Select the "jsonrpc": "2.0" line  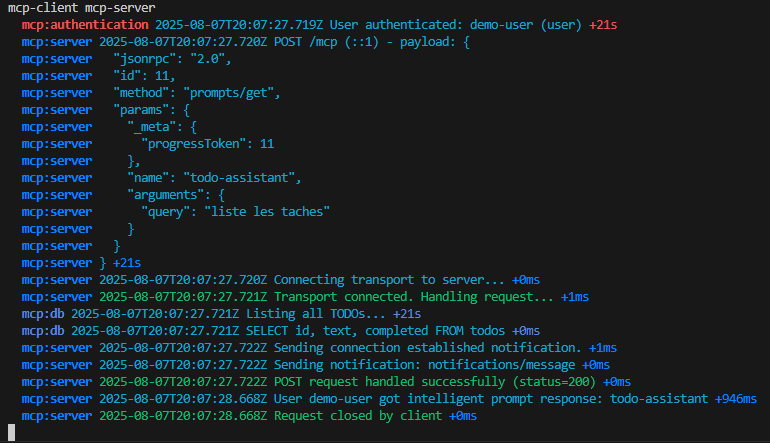172,59
